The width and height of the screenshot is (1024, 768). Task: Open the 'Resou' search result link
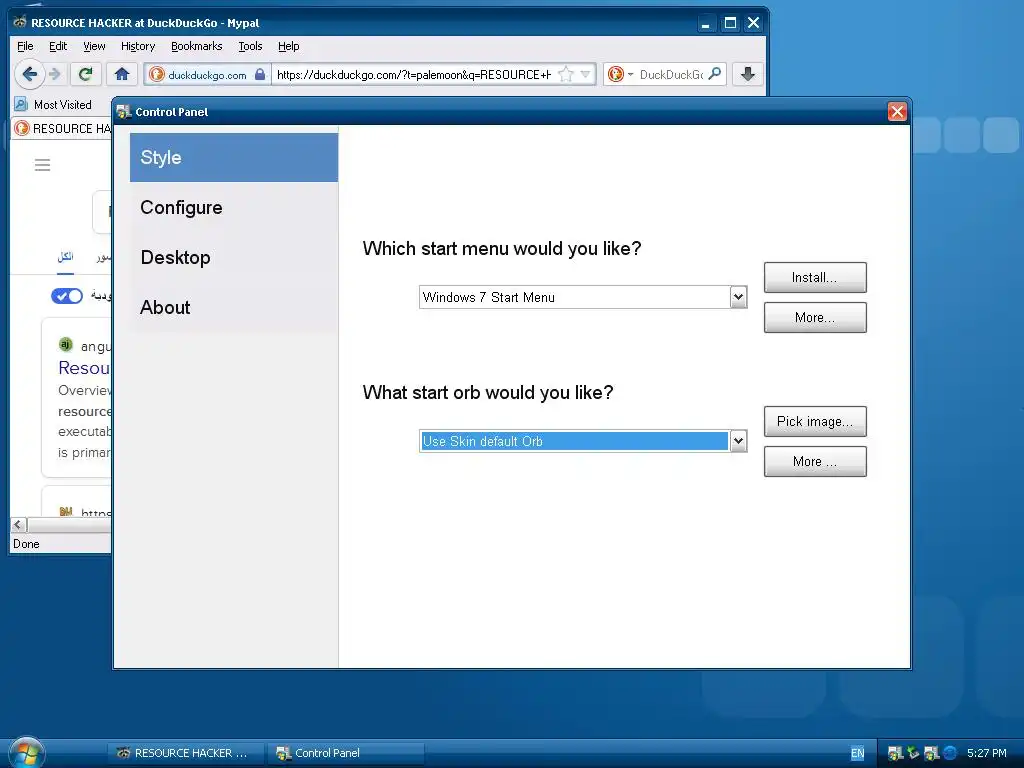pyautogui.click(x=84, y=368)
